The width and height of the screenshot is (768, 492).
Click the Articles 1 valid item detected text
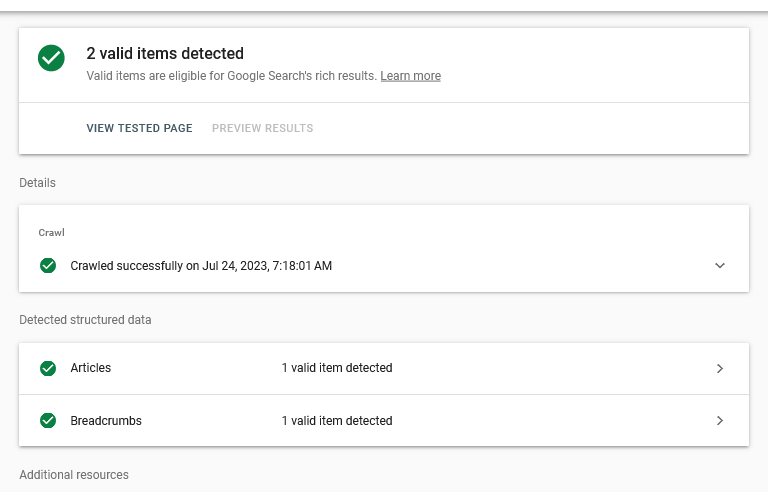pos(337,368)
